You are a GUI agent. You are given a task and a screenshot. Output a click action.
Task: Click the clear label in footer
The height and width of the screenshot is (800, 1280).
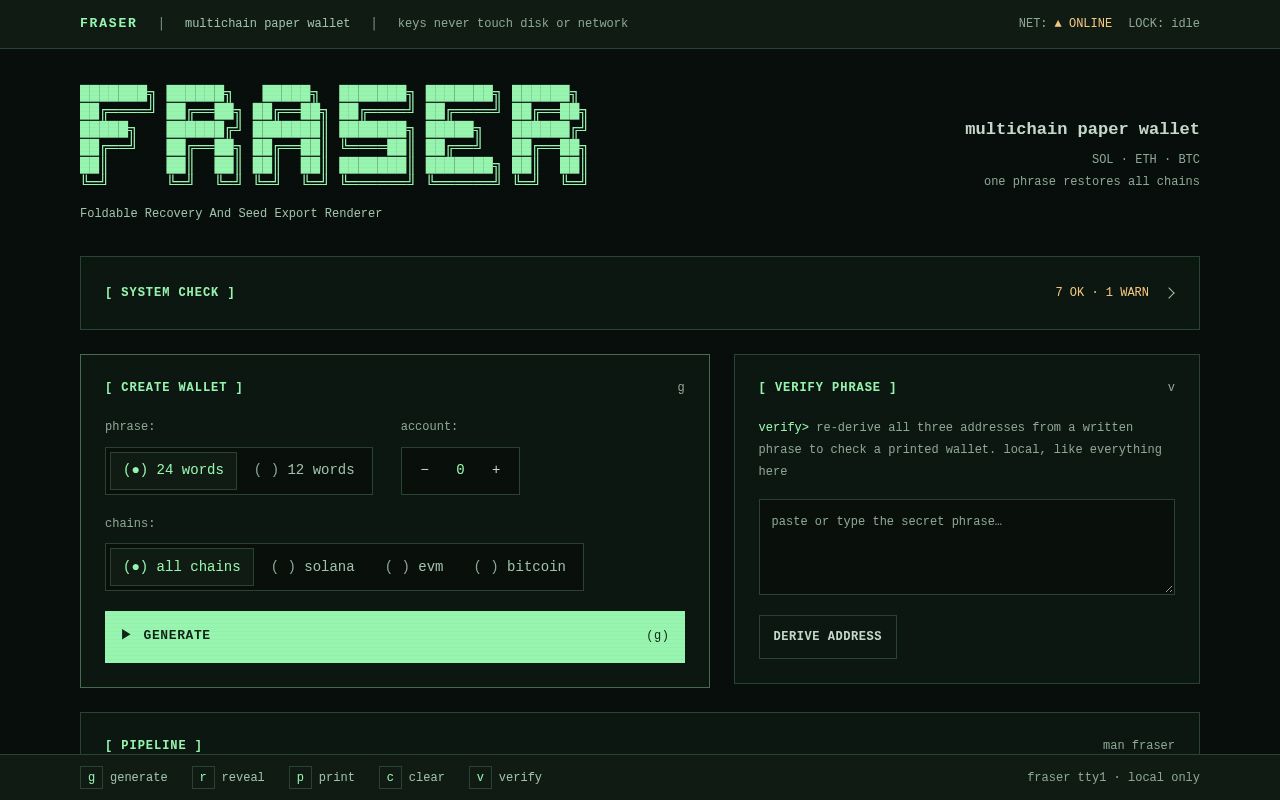pos(427,778)
